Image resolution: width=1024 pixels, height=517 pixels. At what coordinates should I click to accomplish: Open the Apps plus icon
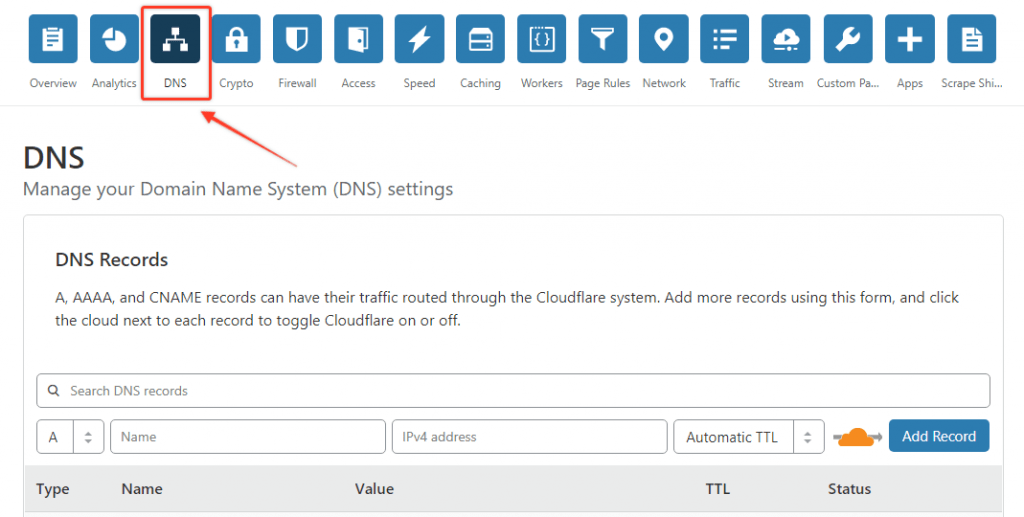(910, 39)
